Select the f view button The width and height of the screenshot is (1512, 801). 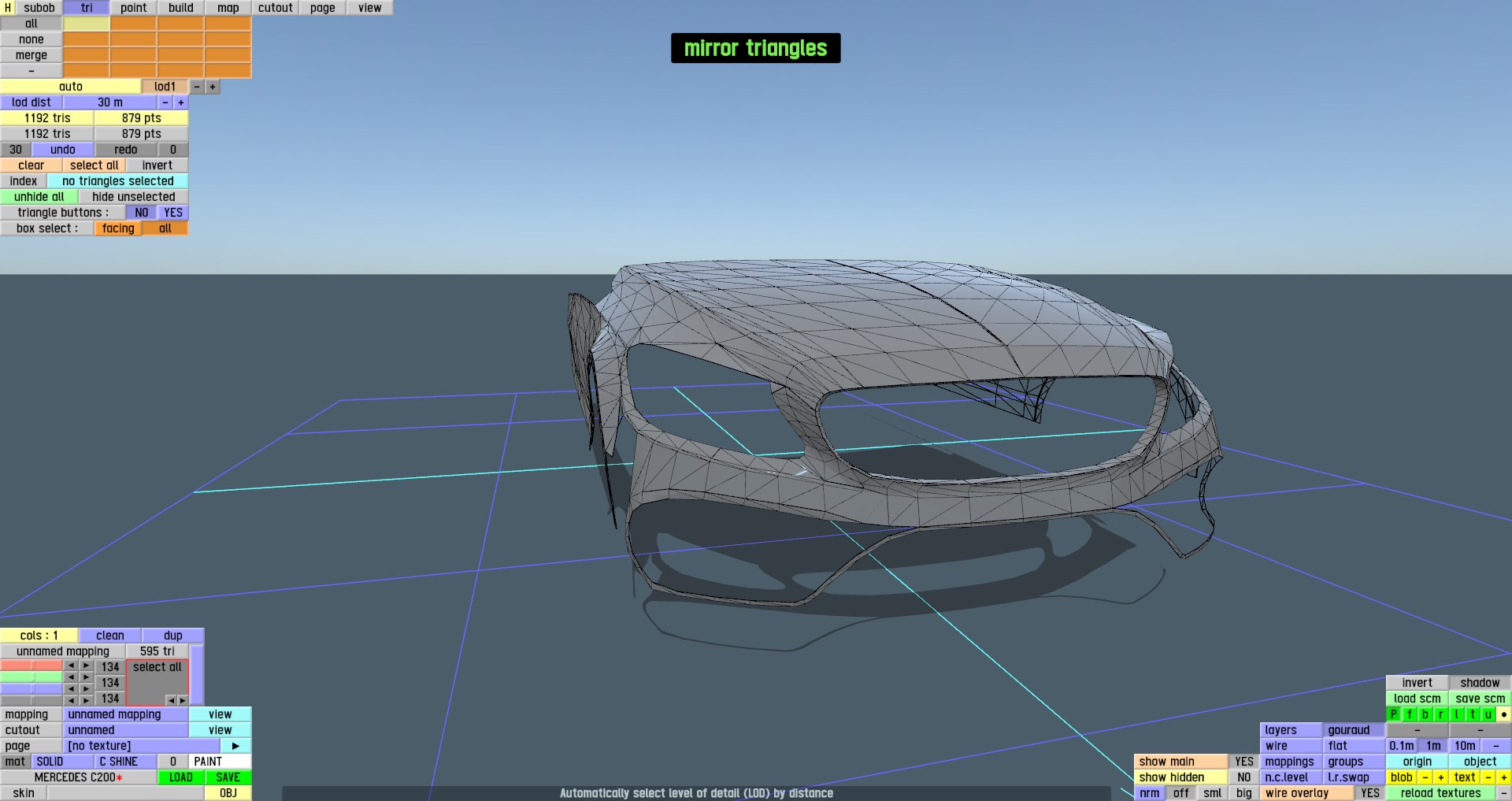(x=1410, y=714)
